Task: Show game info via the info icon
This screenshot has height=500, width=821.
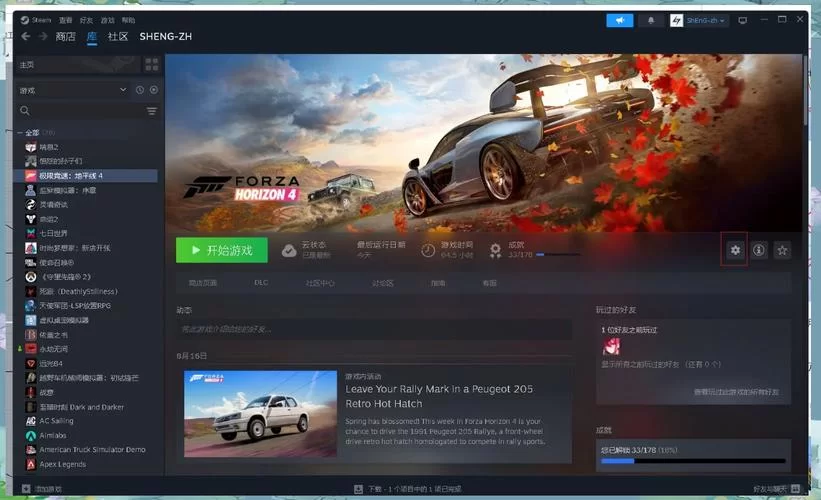Action: (x=759, y=250)
